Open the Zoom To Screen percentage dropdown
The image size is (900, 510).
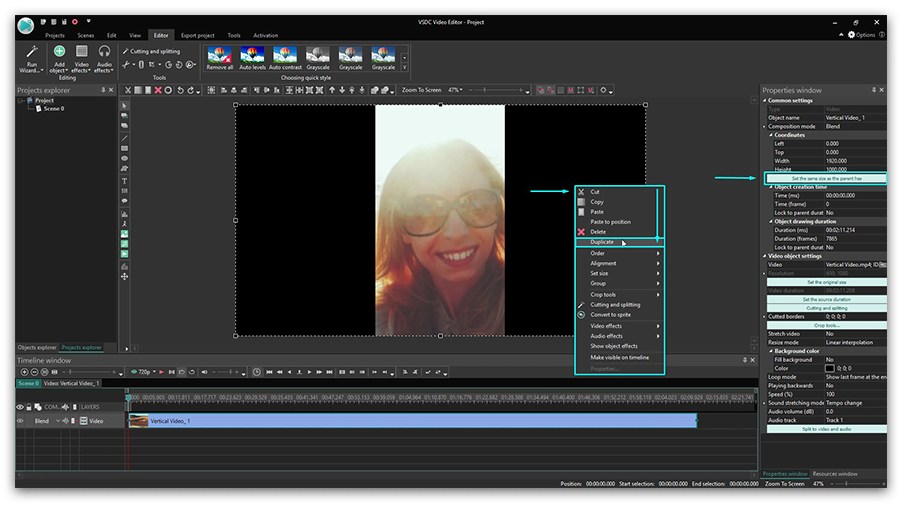tap(456, 90)
